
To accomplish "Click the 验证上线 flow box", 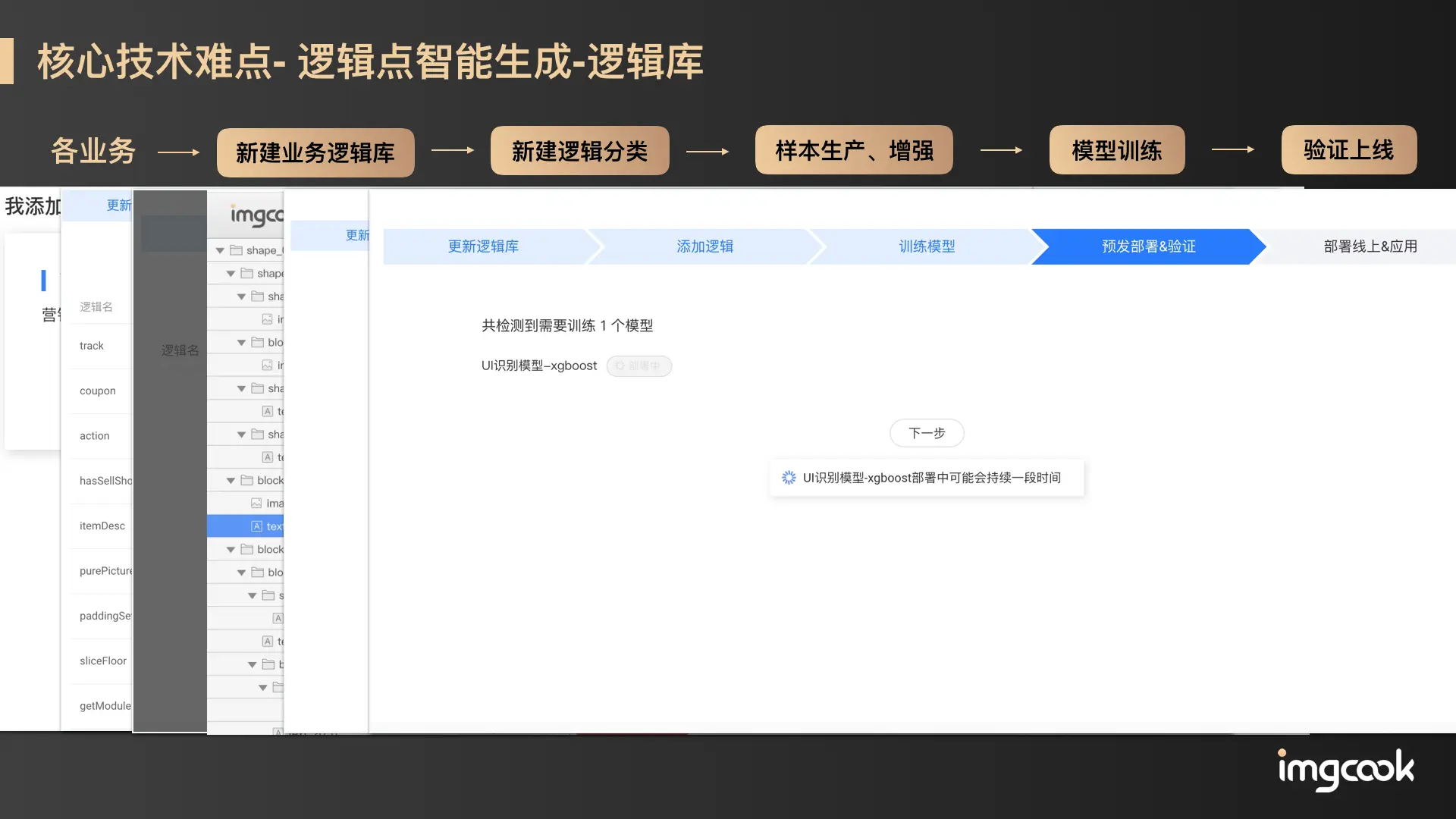I will 1348,150.
